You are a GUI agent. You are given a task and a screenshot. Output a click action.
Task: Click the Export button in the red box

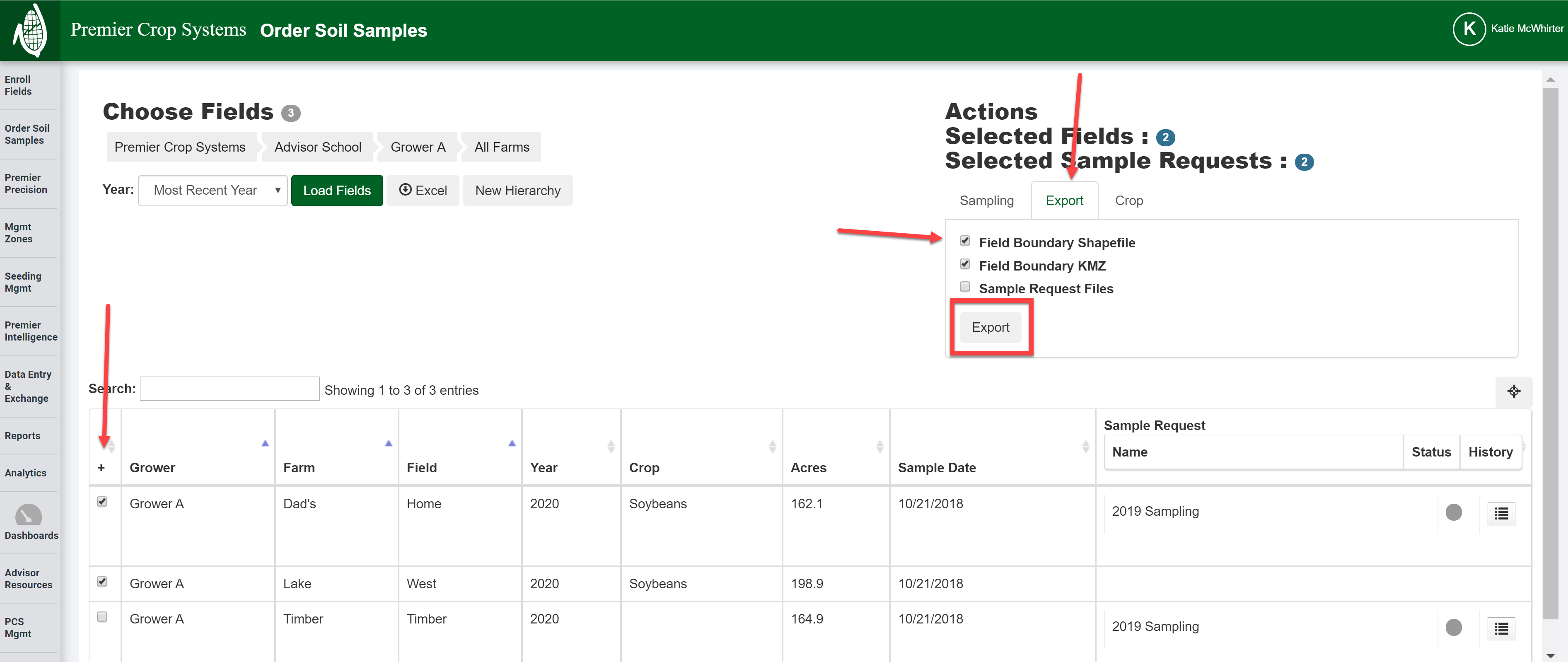pyautogui.click(x=991, y=327)
